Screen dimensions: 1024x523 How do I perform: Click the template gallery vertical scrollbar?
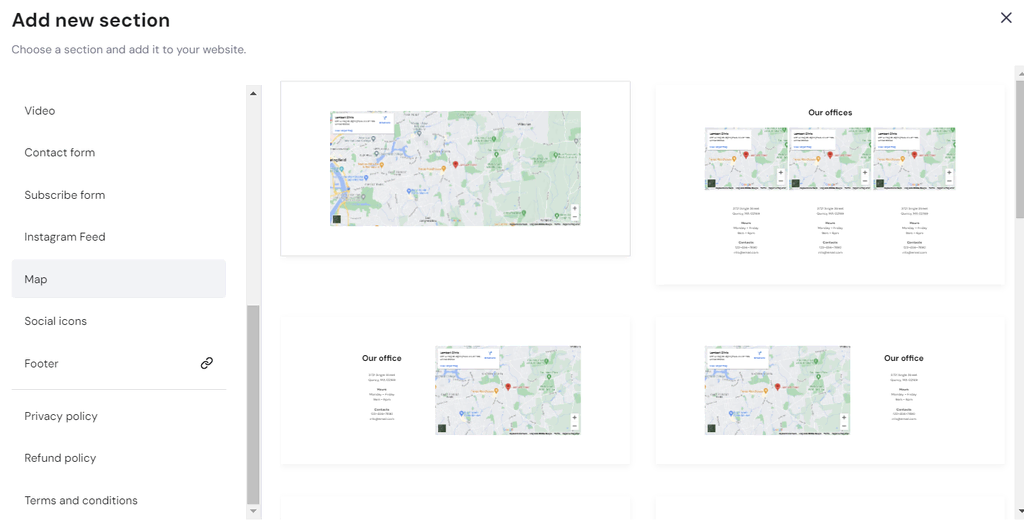[x=1019, y=150]
